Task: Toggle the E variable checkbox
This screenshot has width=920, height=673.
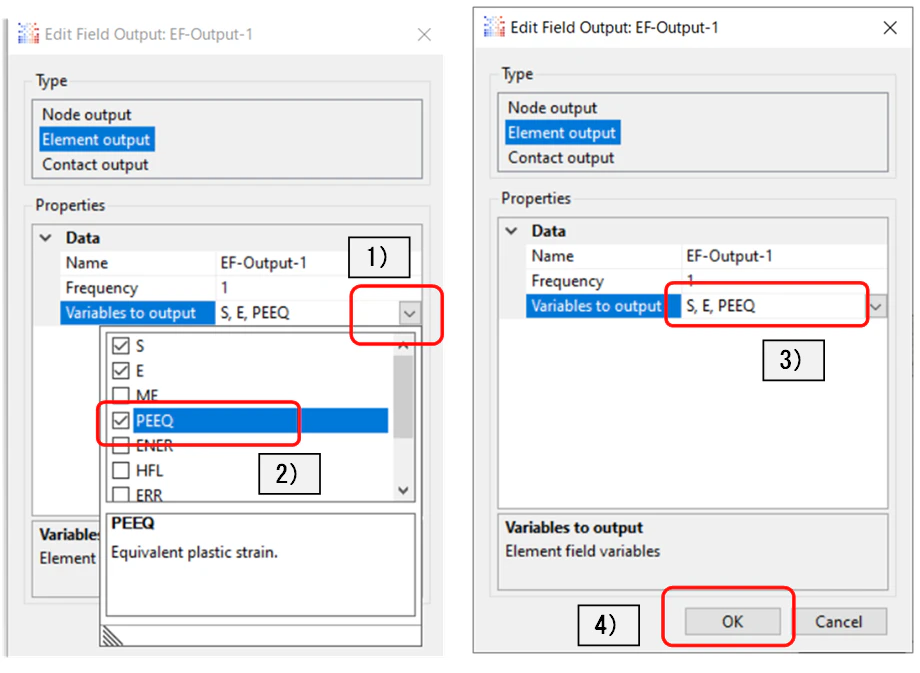Action: coord(121,371)
